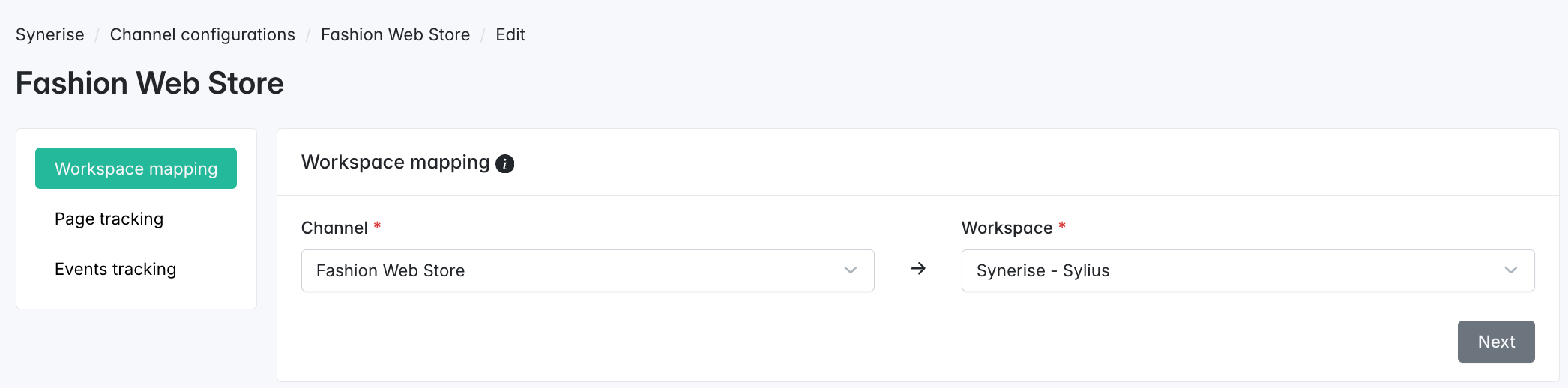The height and width of the screenshot is (388, 1568).
Task: Click the chevron in the Workspace dropdown
Action: [x=1511, y=270]
